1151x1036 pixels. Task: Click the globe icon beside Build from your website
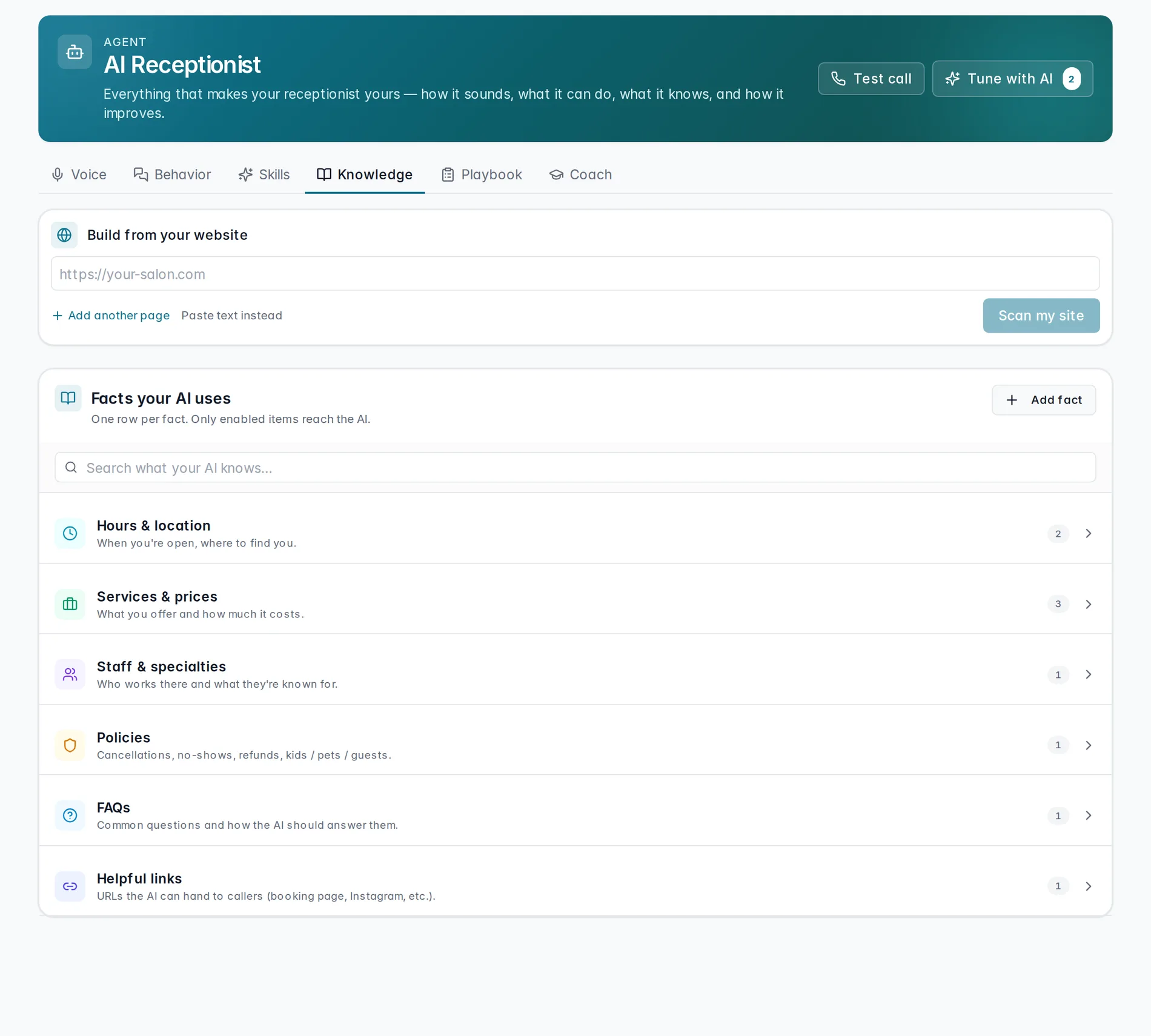[64, 235]
